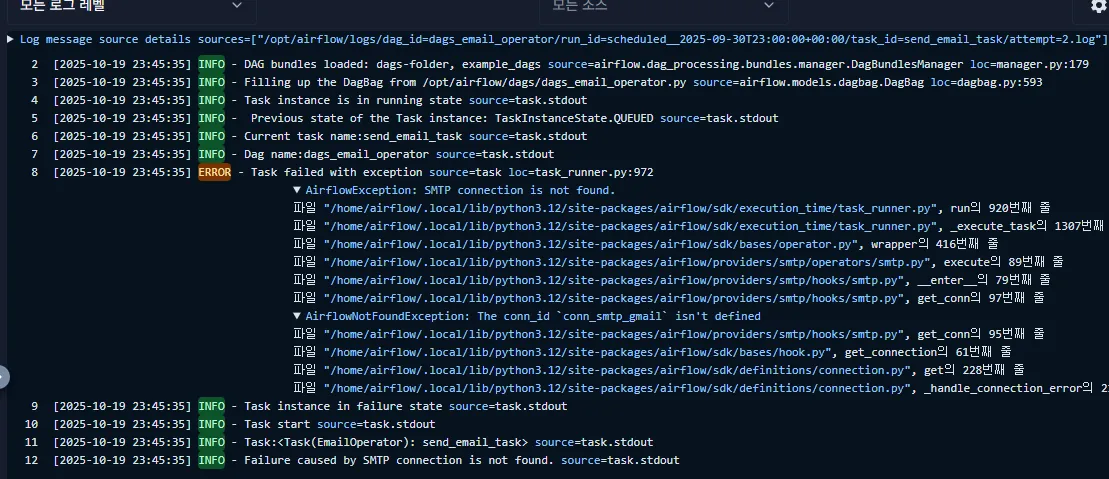Viewport: 1109px width, 479px height.
Task: Click source=airflow.dag_processing.bundles.manager.DagBundlesManager
Action: click(x=755, y=64)
